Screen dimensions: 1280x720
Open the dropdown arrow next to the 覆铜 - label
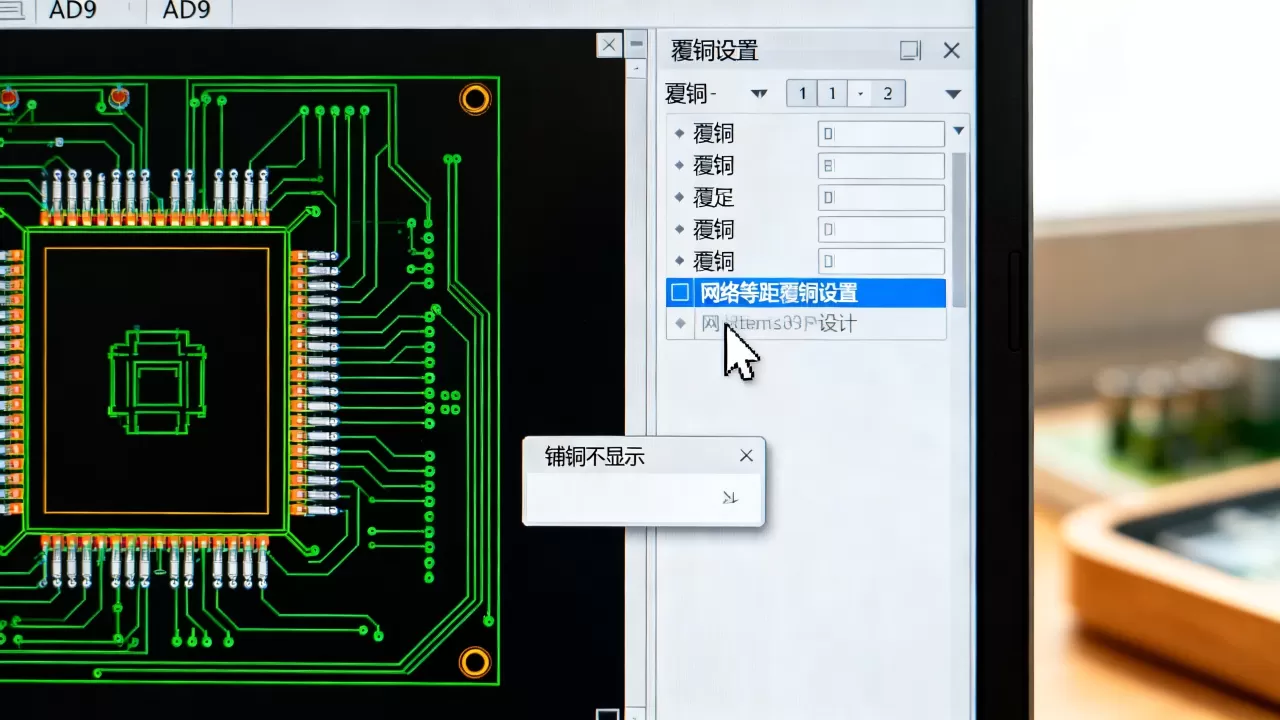click(759, 94)
